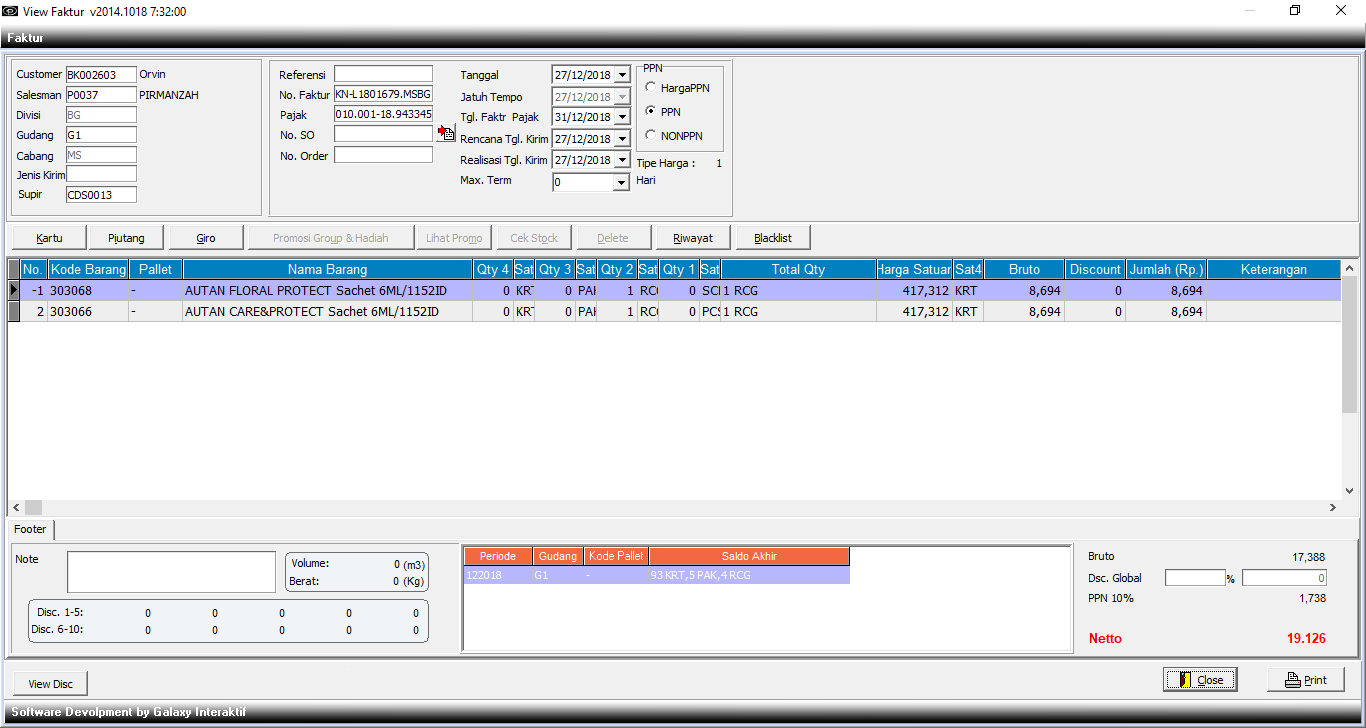
Task: Click the restore window icon in title bar
Action: (x=1295, y=11)
